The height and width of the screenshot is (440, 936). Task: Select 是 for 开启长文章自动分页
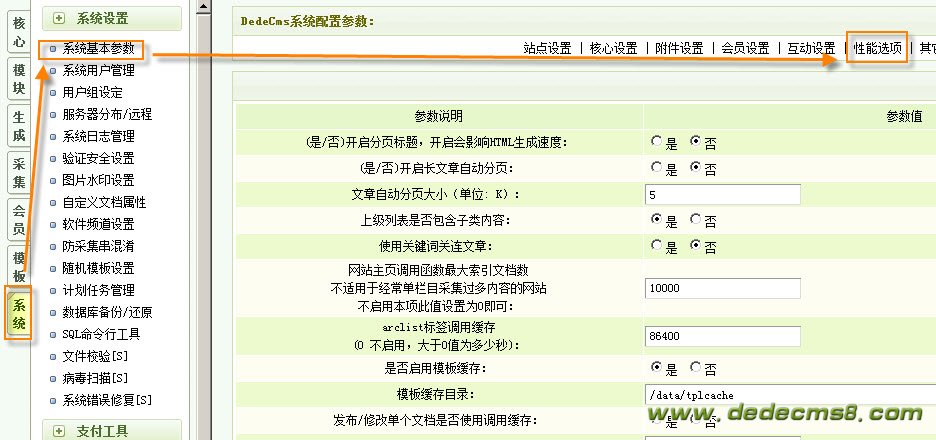click(657, 168)
